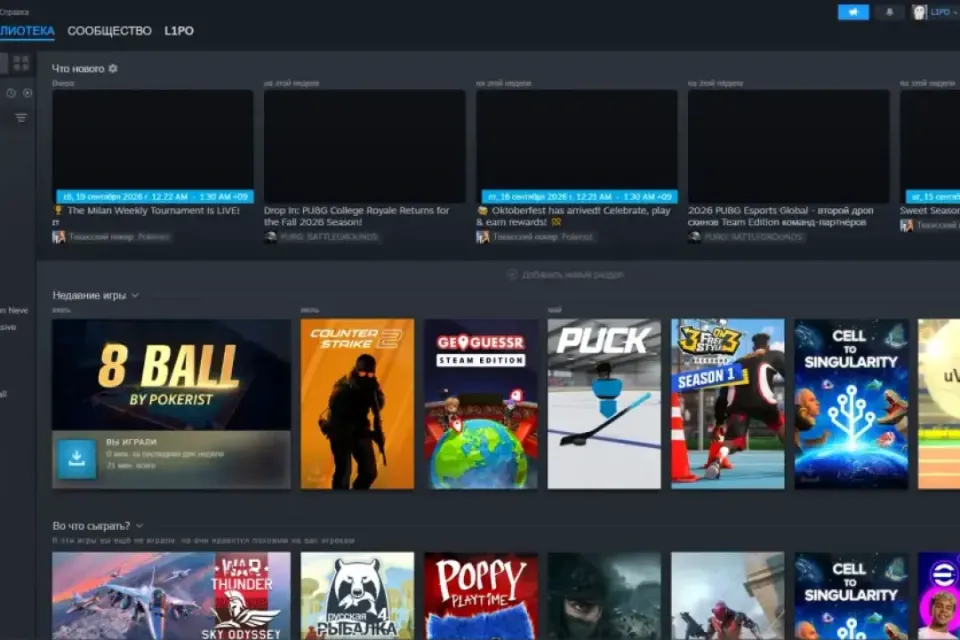
Task: Switch library to grid view icon
Action: point(21,62)
